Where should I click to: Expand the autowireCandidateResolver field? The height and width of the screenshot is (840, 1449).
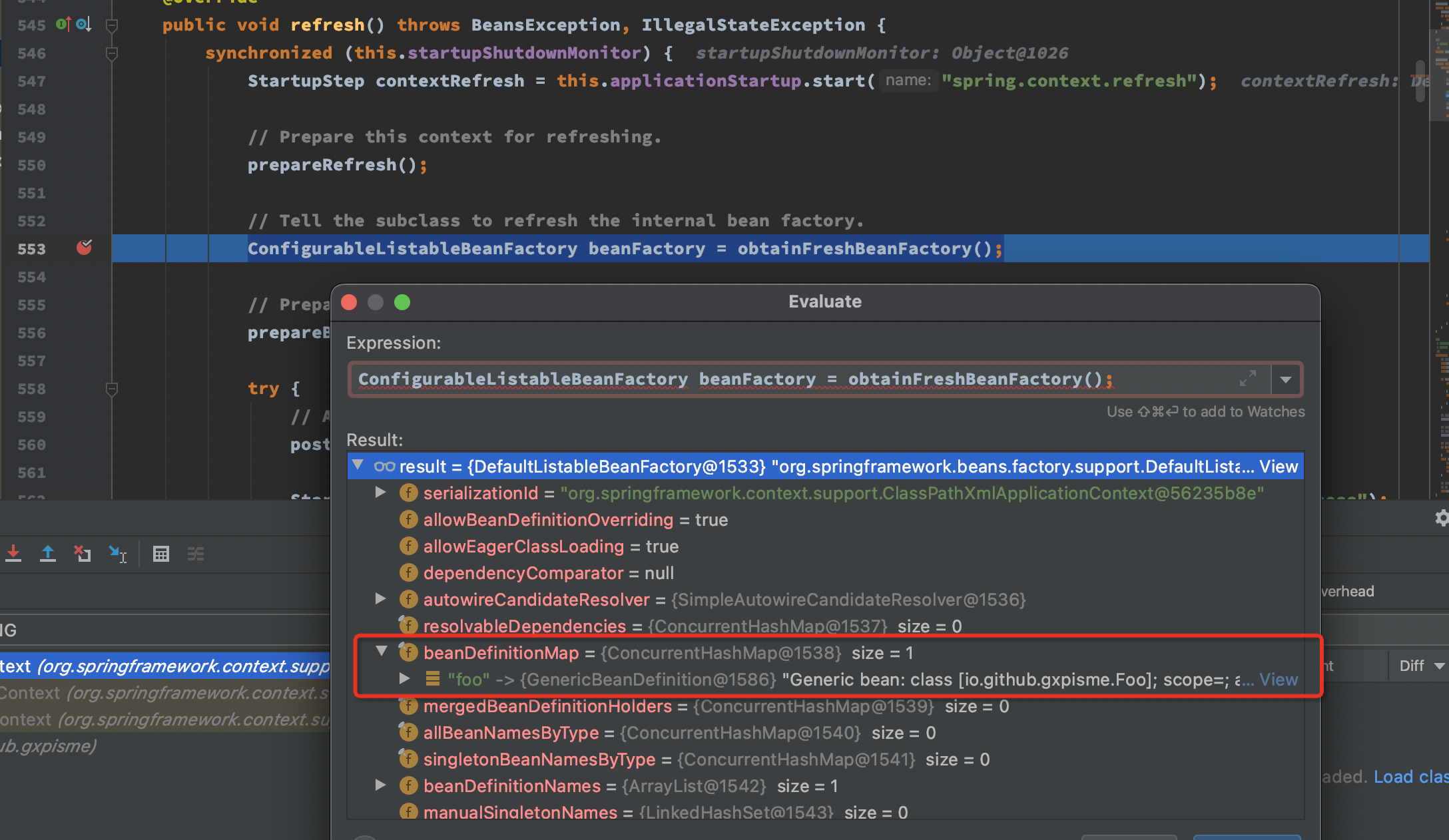pyautogui.click(x=381, y=599)
